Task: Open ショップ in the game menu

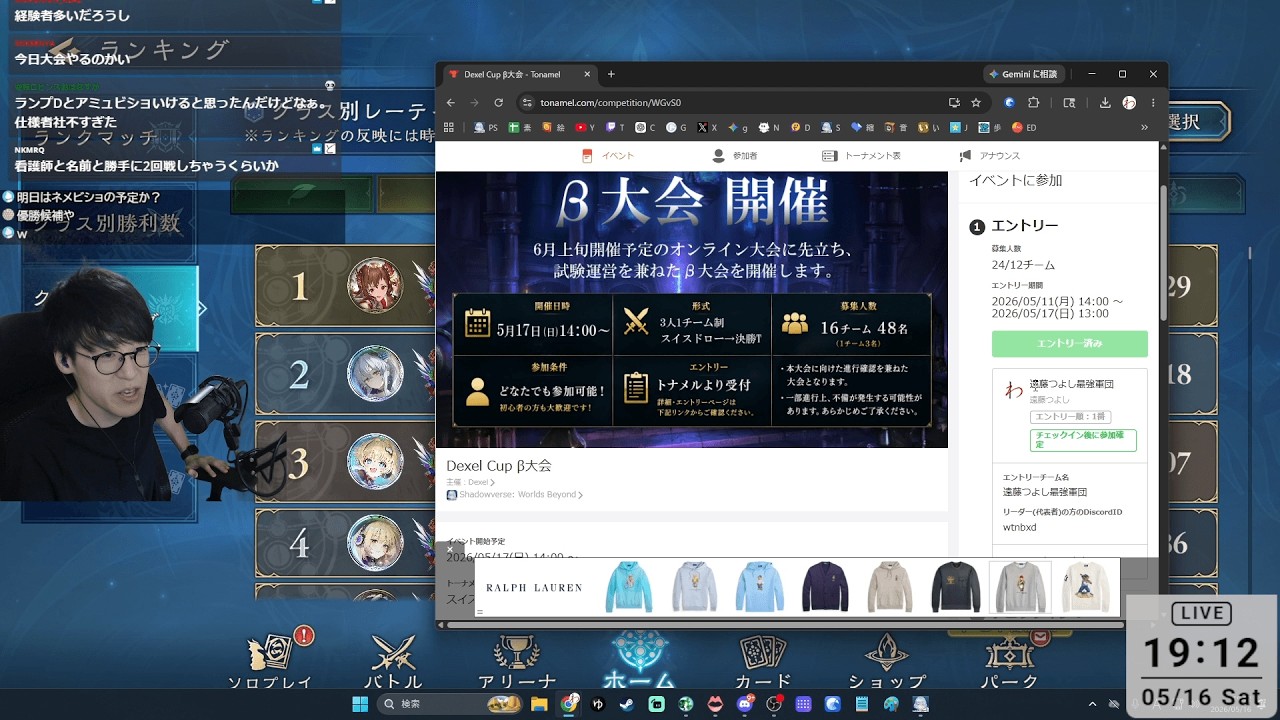Action: coord(886,663)
